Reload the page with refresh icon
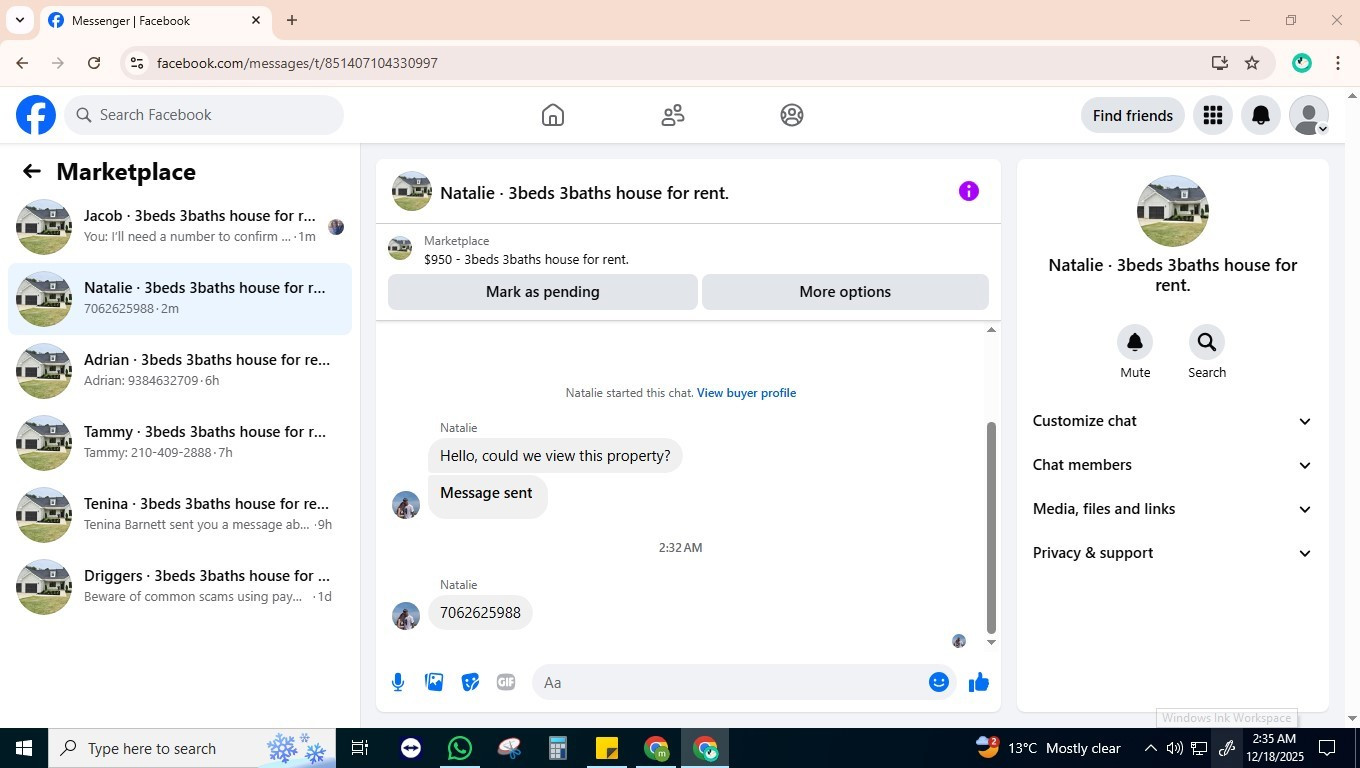 (94, 63)
